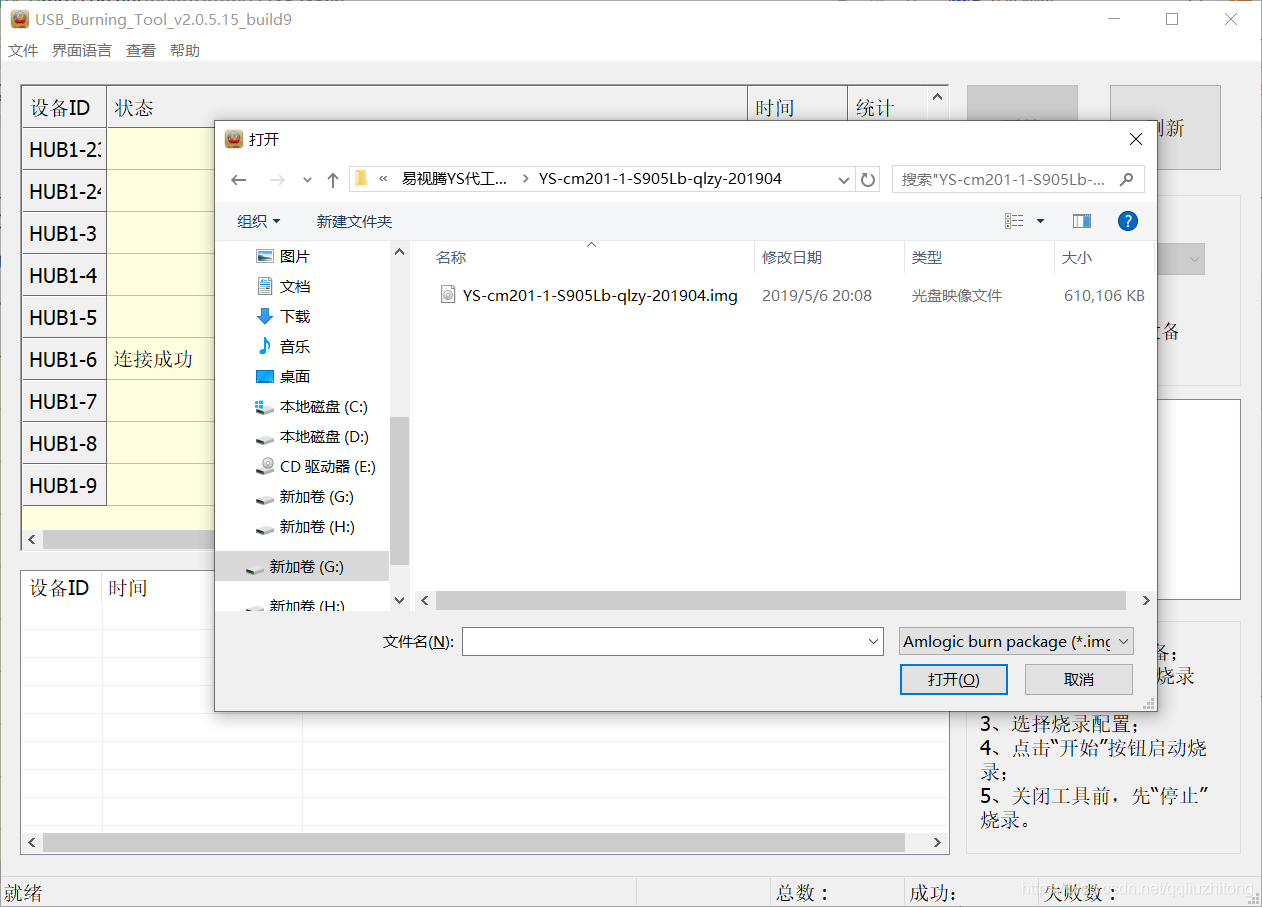Go to the 下载 Downloads folder
Image resolution: width=1262 pixels, height=907 pixels.
click(294, 317)
